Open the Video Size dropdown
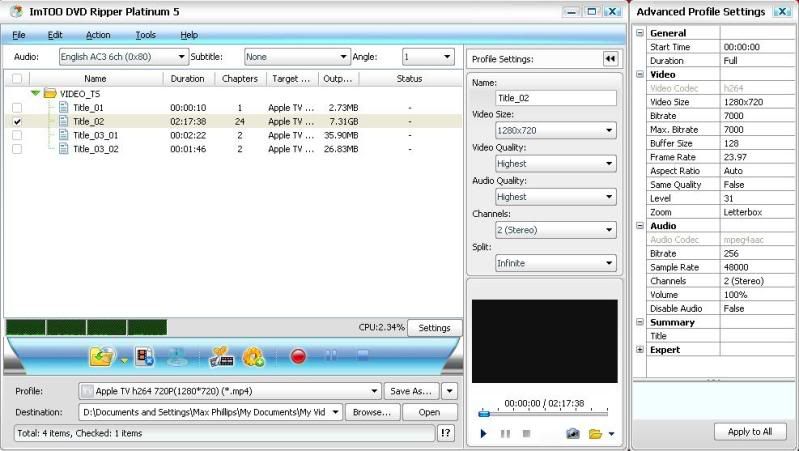The image size is (799, 451). click(555, 130)
